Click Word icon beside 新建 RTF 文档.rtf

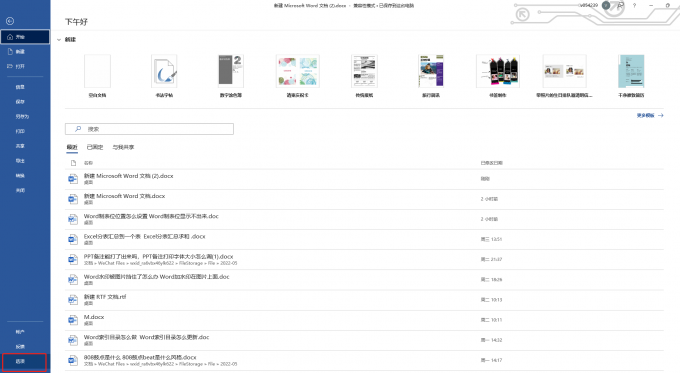point(72,300)
